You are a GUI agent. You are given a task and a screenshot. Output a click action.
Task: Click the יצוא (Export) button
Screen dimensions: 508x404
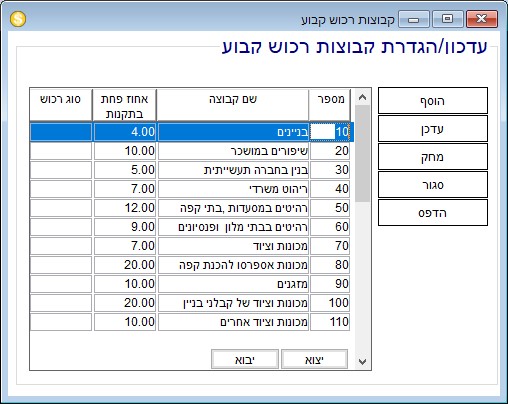[x=314, y=359]
